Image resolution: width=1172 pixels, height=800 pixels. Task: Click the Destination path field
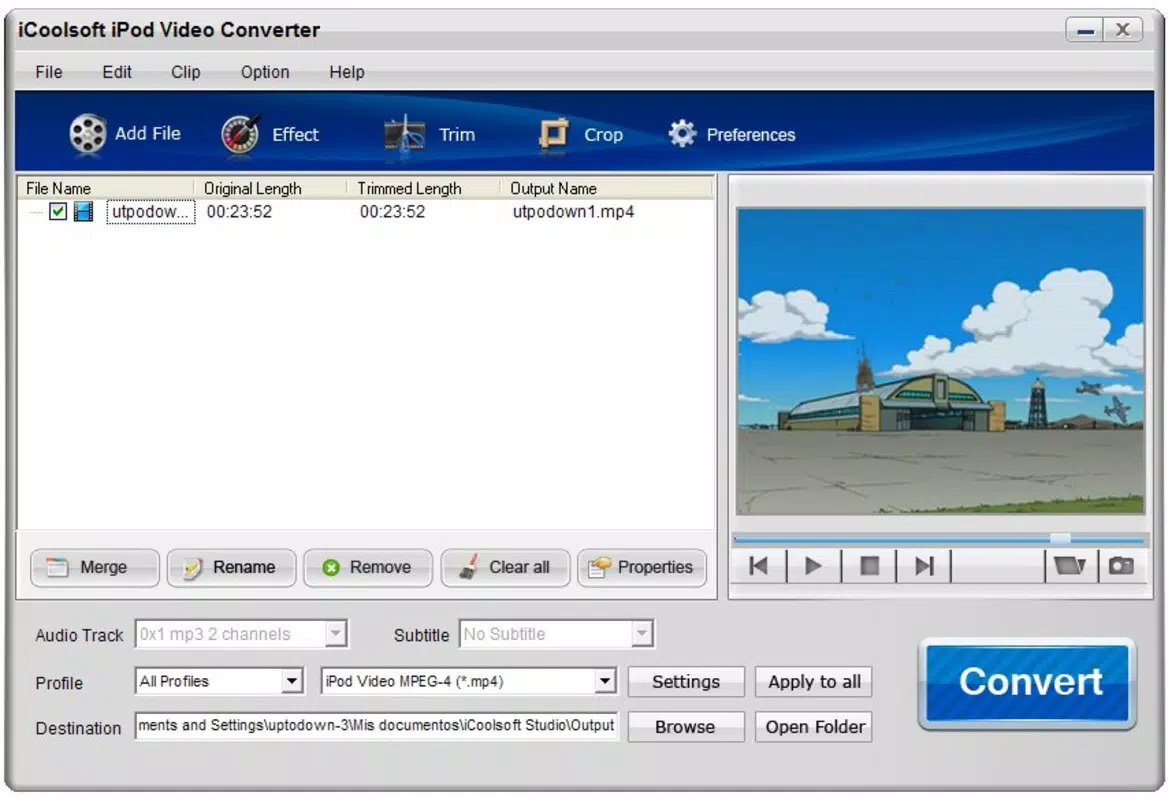377,726
